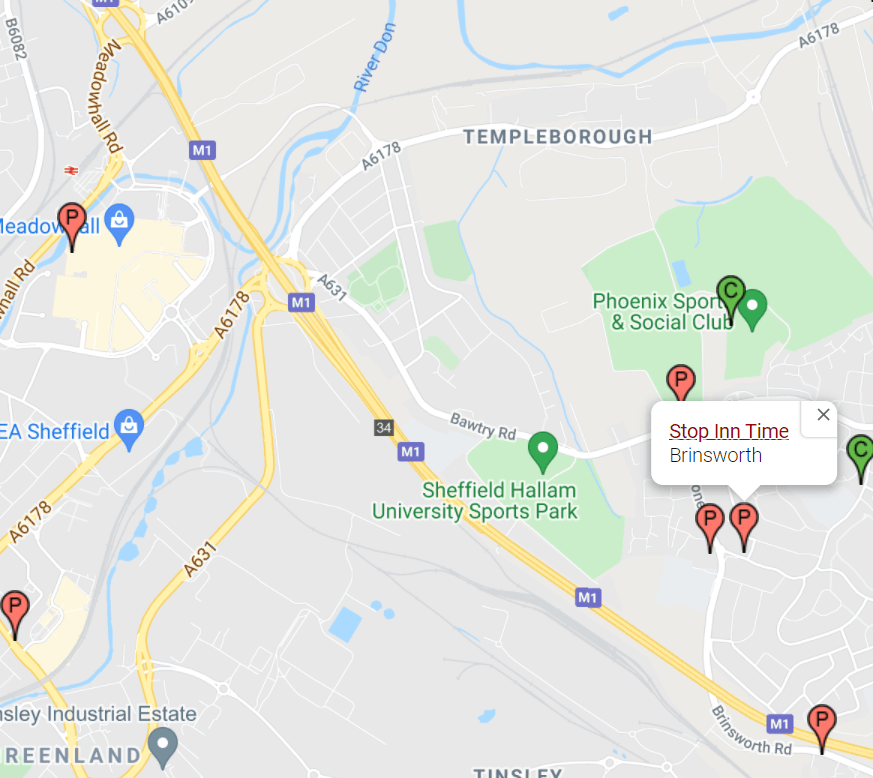This screenshot has width=873, height=778.
Task: Select the red P marker above the info popup
Action: tap(680, 383)
